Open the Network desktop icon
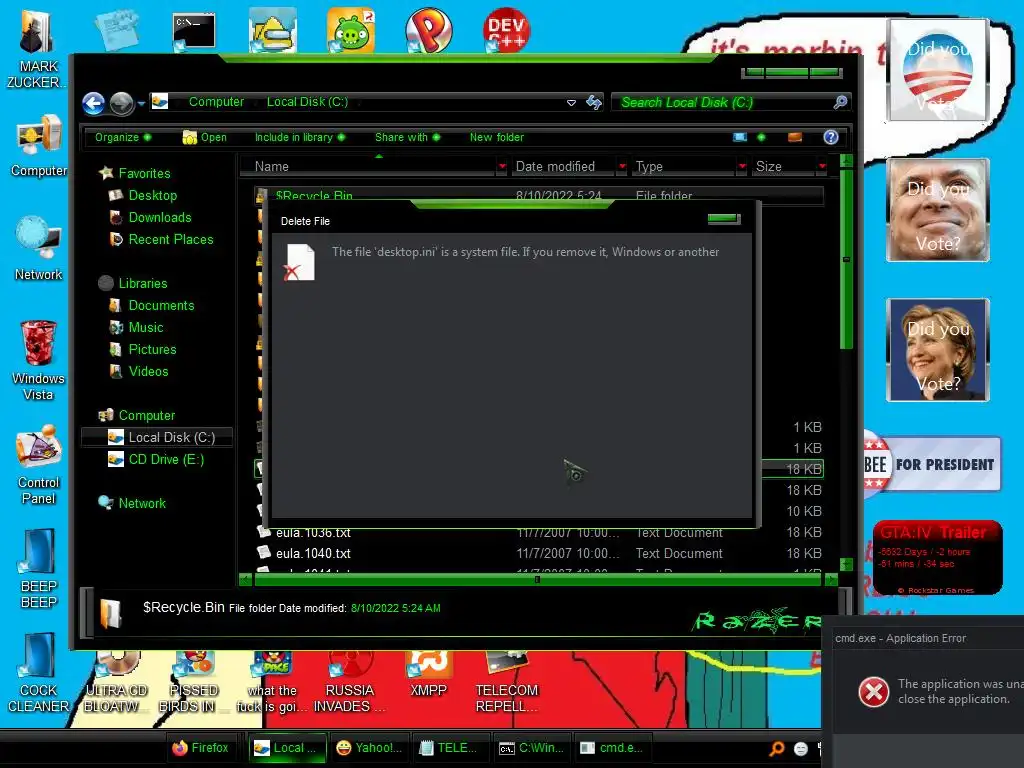 point(39,248)
